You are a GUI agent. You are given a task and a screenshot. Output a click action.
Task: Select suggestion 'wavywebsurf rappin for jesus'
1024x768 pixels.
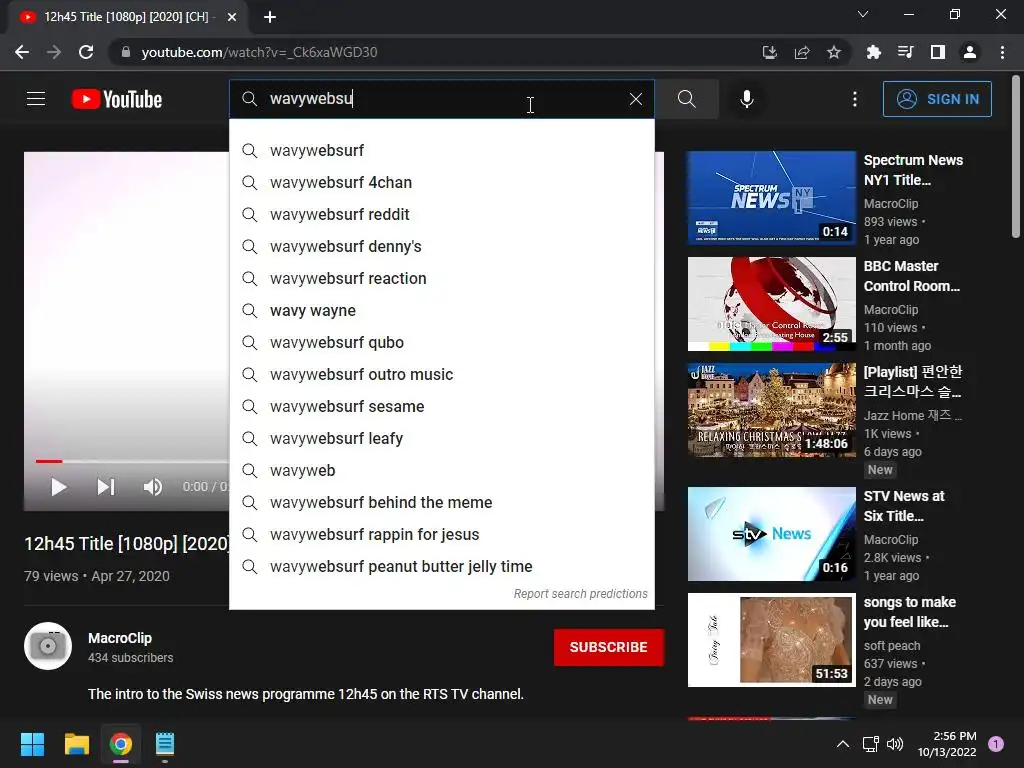pyautogui.click(x=441, y=535)
